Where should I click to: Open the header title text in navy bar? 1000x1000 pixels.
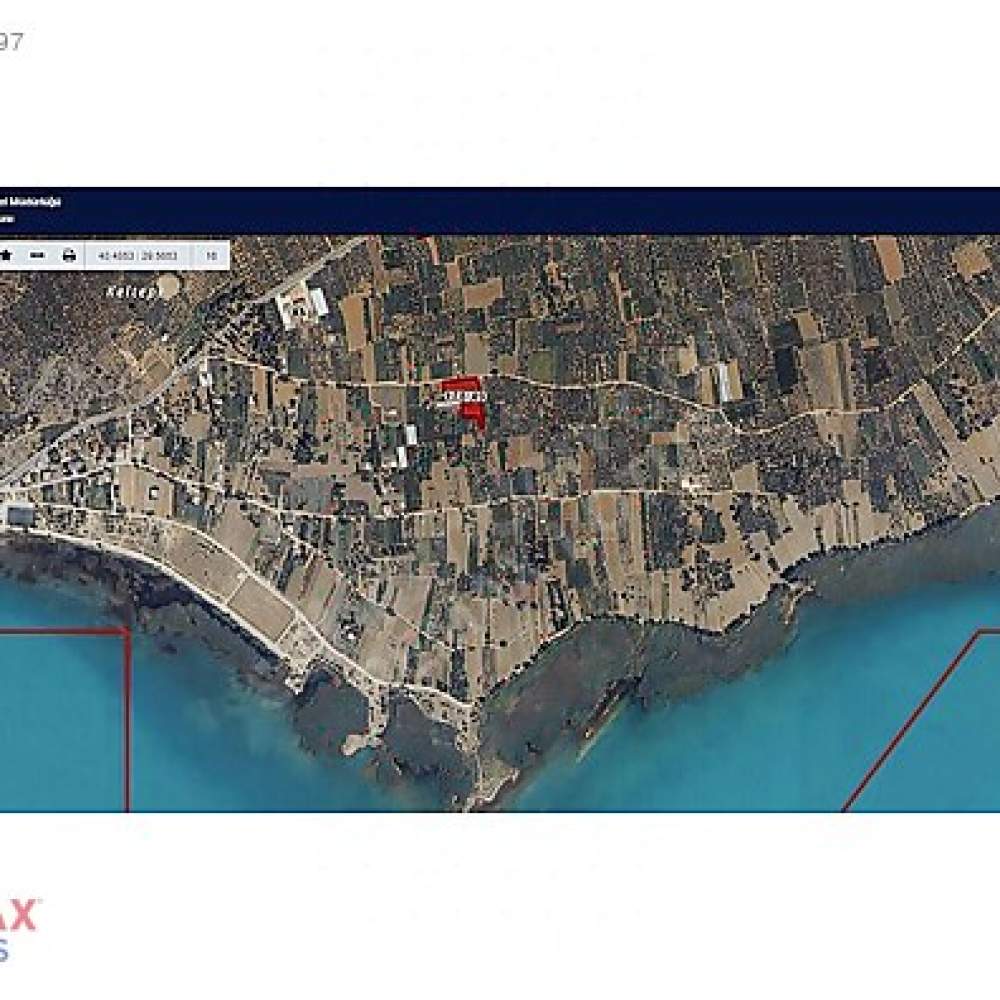tap(31, 202)
